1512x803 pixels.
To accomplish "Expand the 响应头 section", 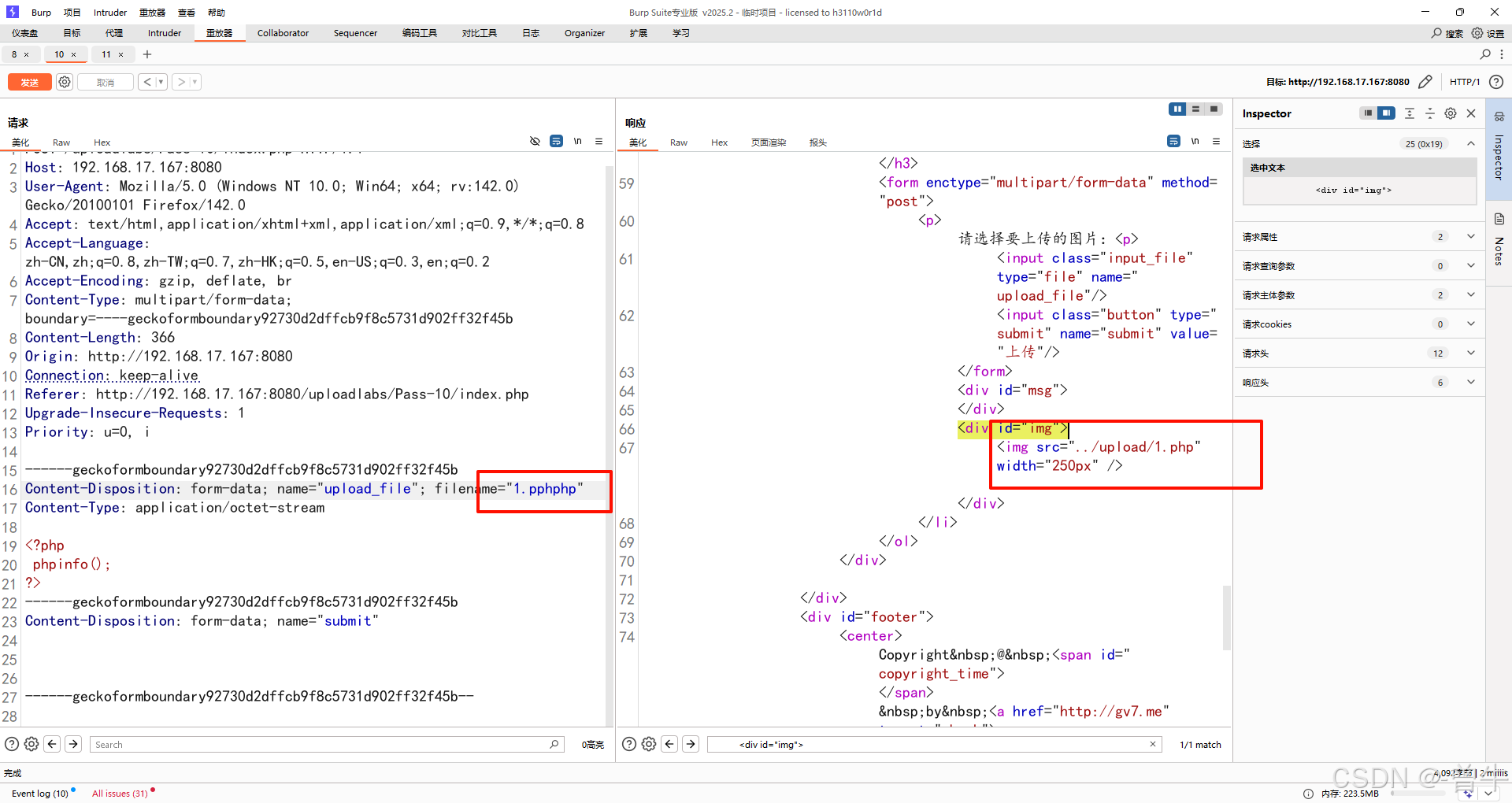I will pyautogui.click(x=1470, y=382).
